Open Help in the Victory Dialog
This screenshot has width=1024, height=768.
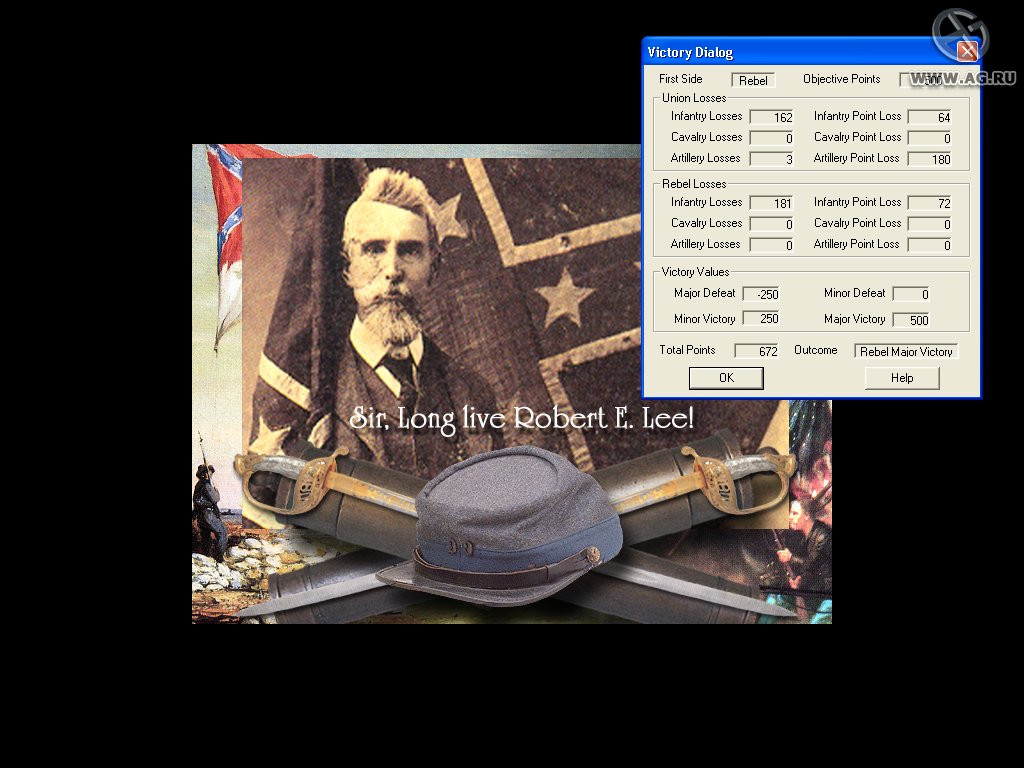click(902, 378)
